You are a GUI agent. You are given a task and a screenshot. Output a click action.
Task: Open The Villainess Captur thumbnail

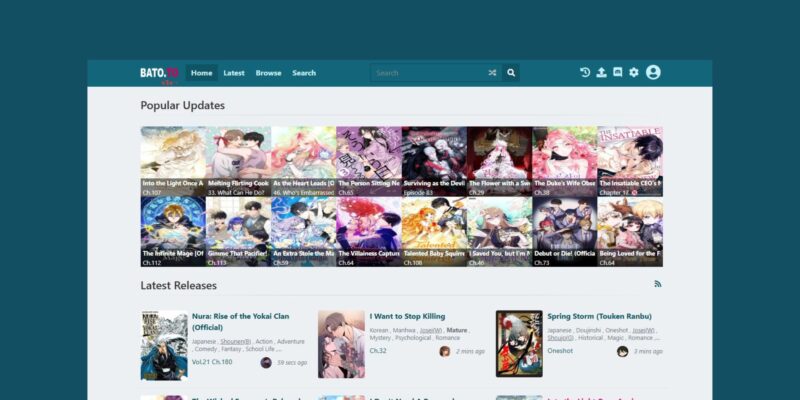(369, 232)
